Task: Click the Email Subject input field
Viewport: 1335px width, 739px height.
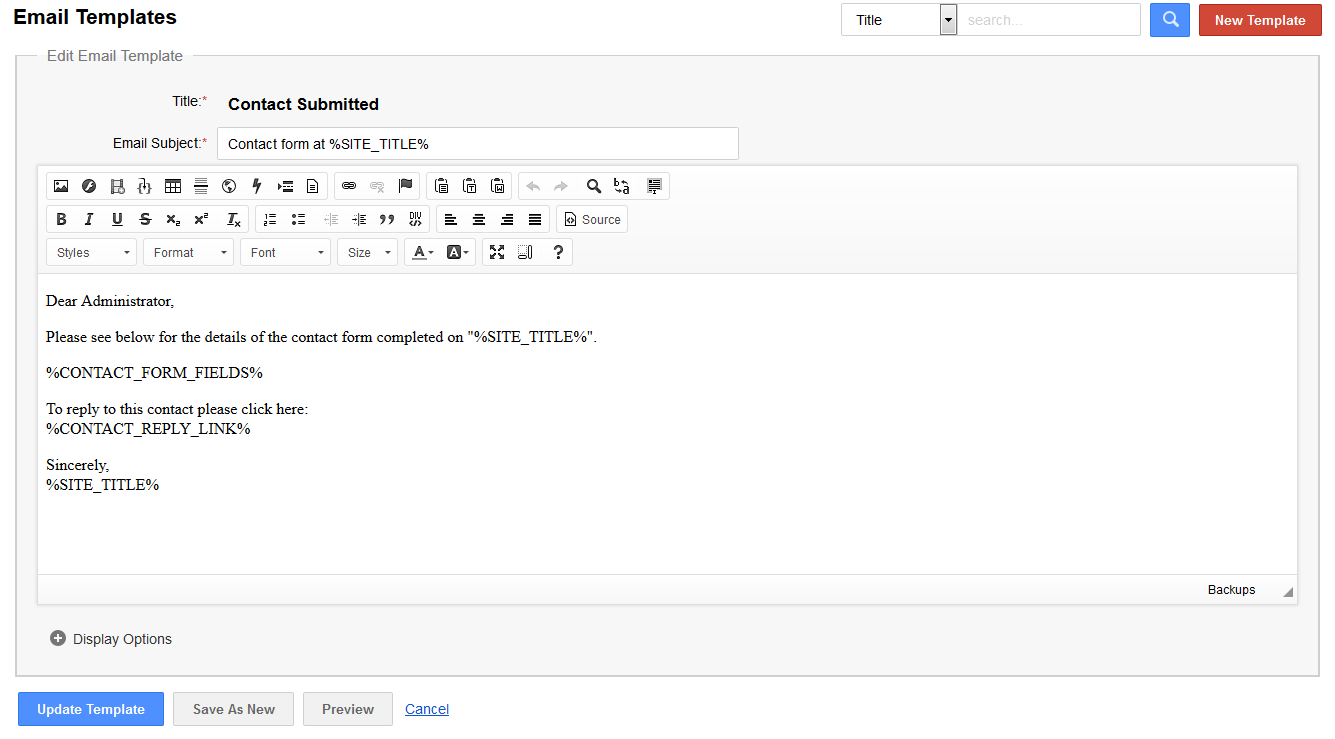Action: (x=477, y=144)
